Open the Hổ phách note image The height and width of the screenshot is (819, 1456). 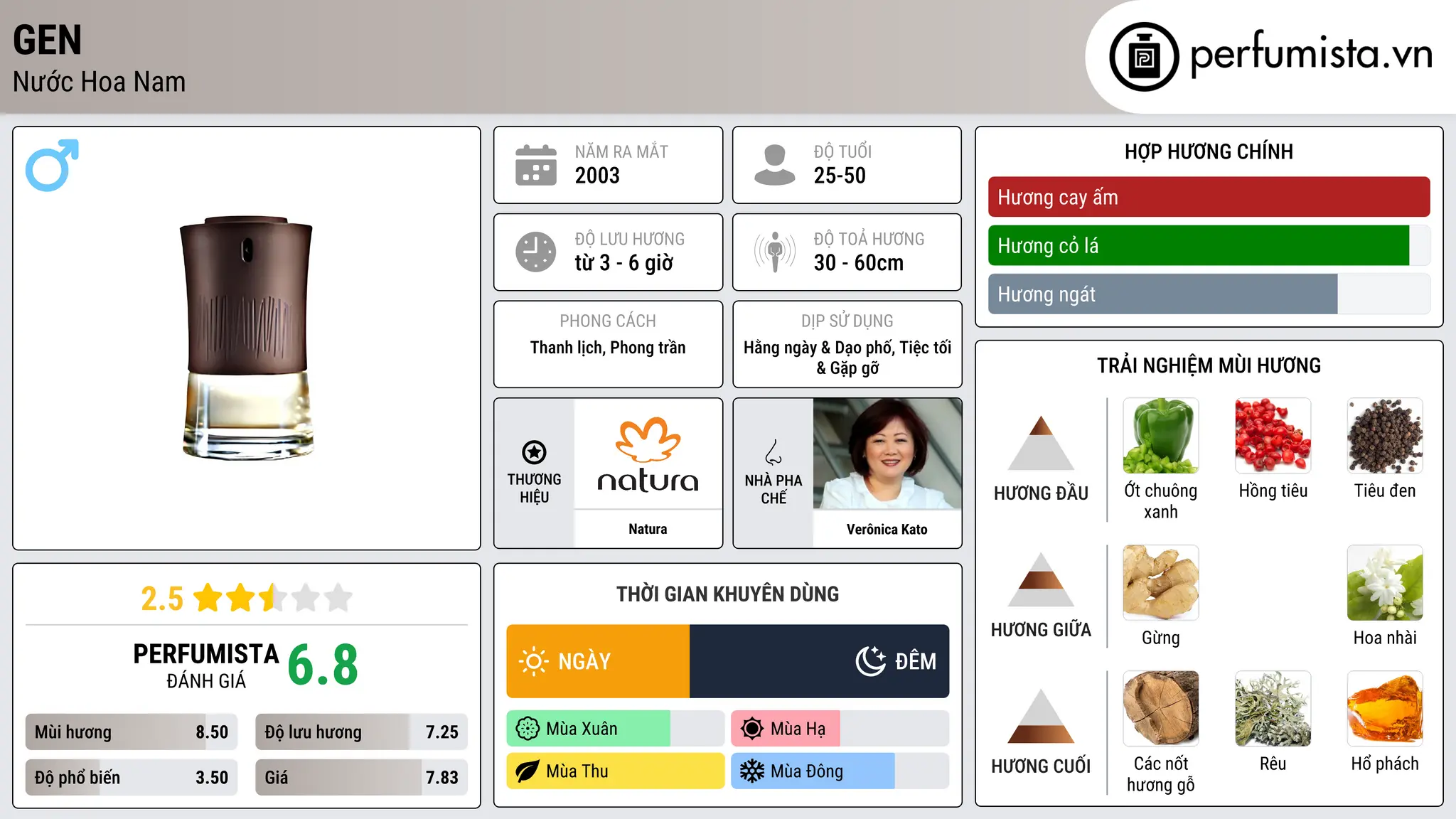[x=1385, y=709]
